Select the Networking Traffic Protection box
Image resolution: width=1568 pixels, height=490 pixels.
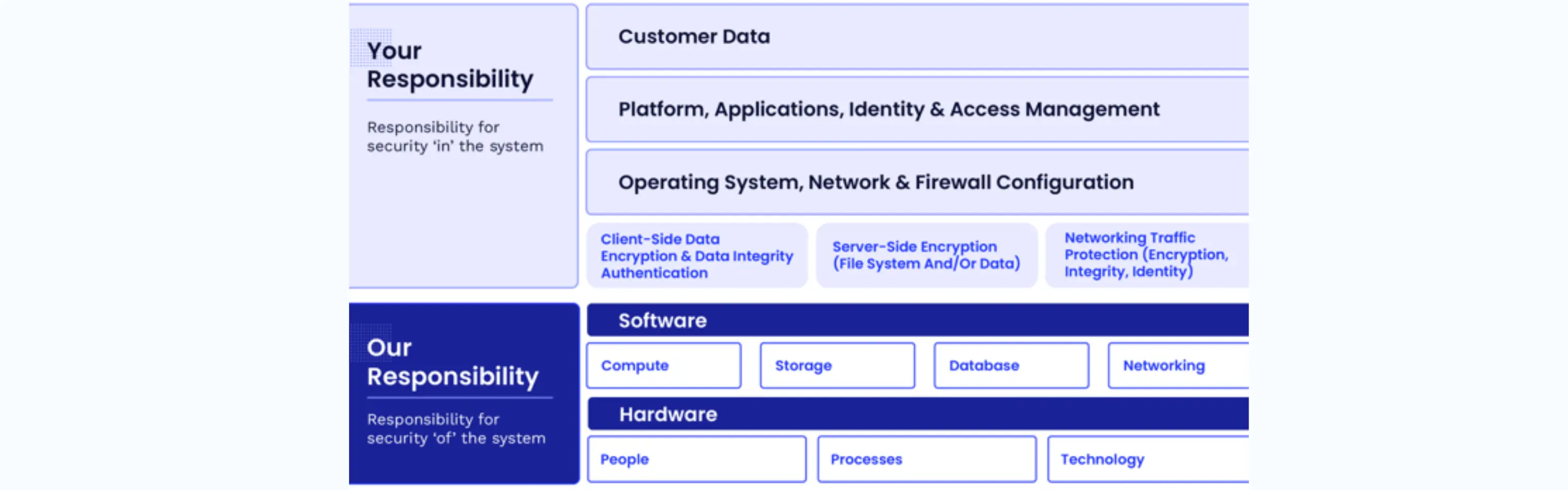(x=1147, y=256)
